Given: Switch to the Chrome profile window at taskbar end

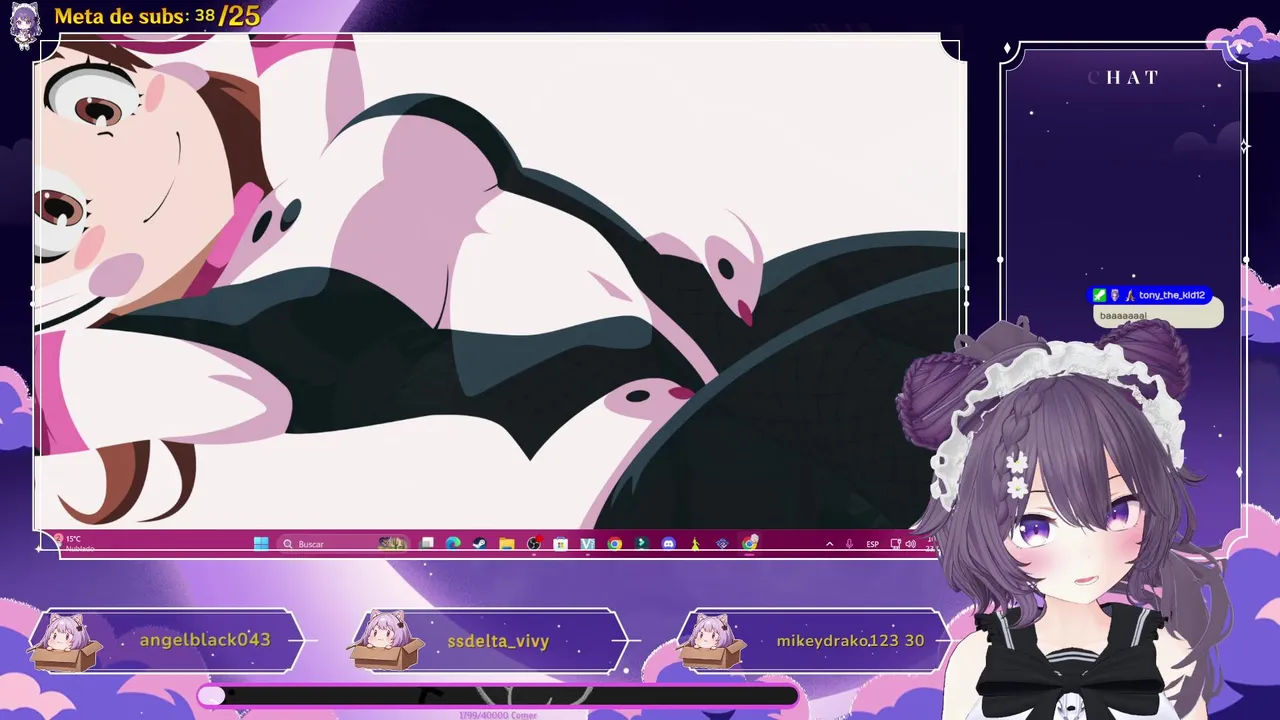Looking at the screenshot, I should pyautogui.click(x=749, y=543).
